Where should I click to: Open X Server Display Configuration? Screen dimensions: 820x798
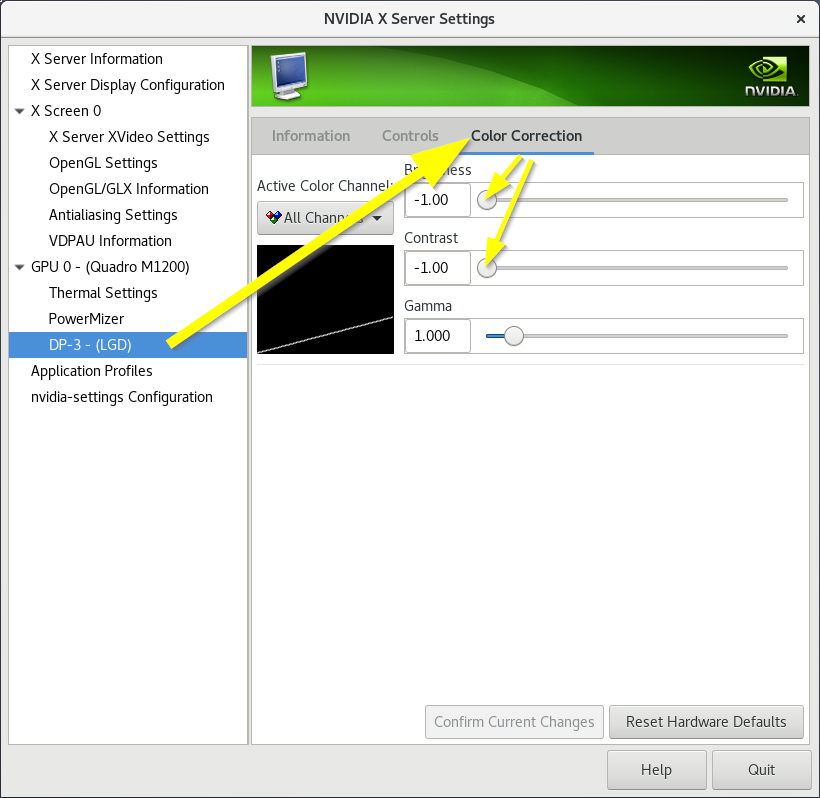click(x=128, y=85)
